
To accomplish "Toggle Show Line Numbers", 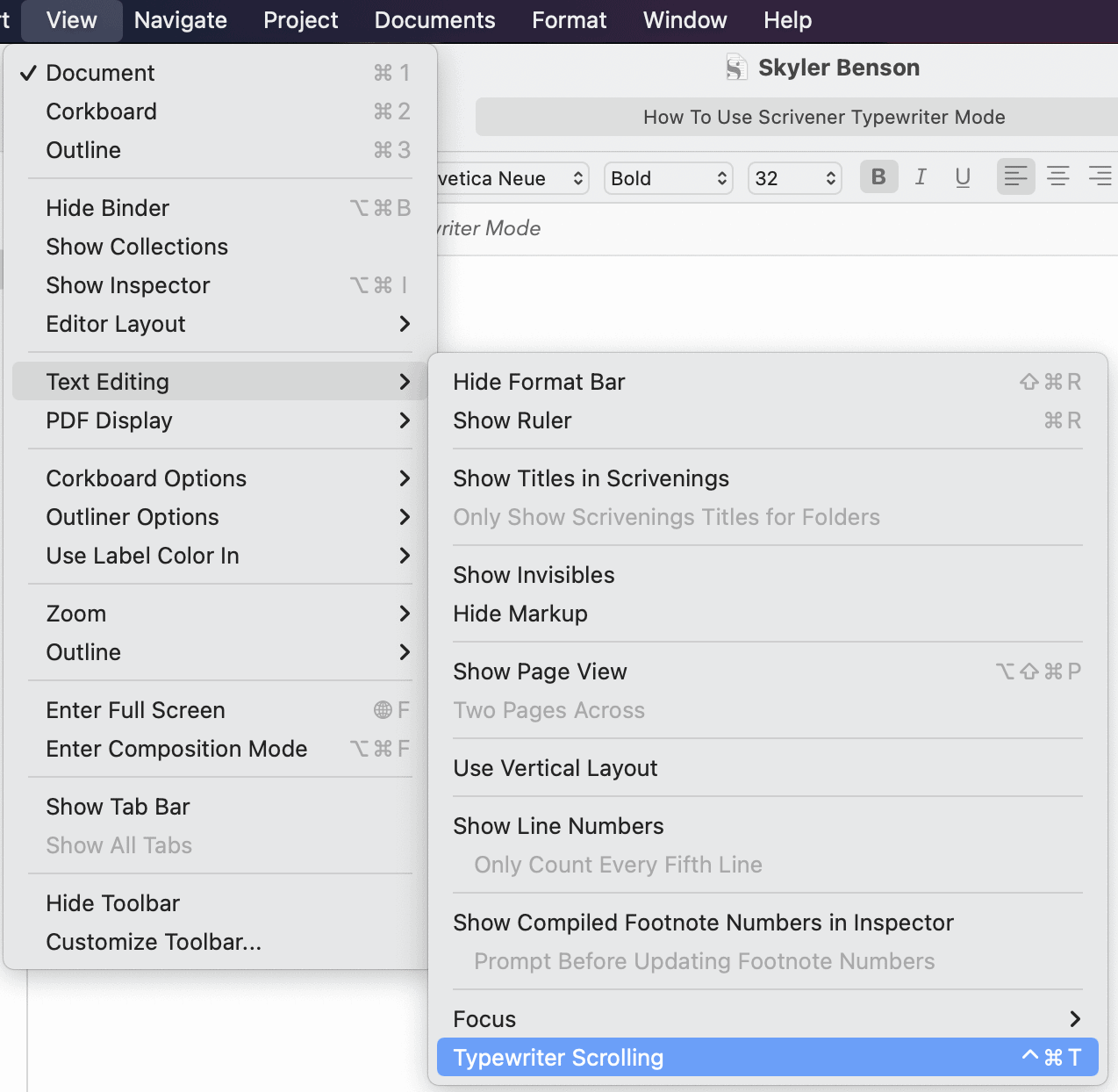I will pos(768,826).
